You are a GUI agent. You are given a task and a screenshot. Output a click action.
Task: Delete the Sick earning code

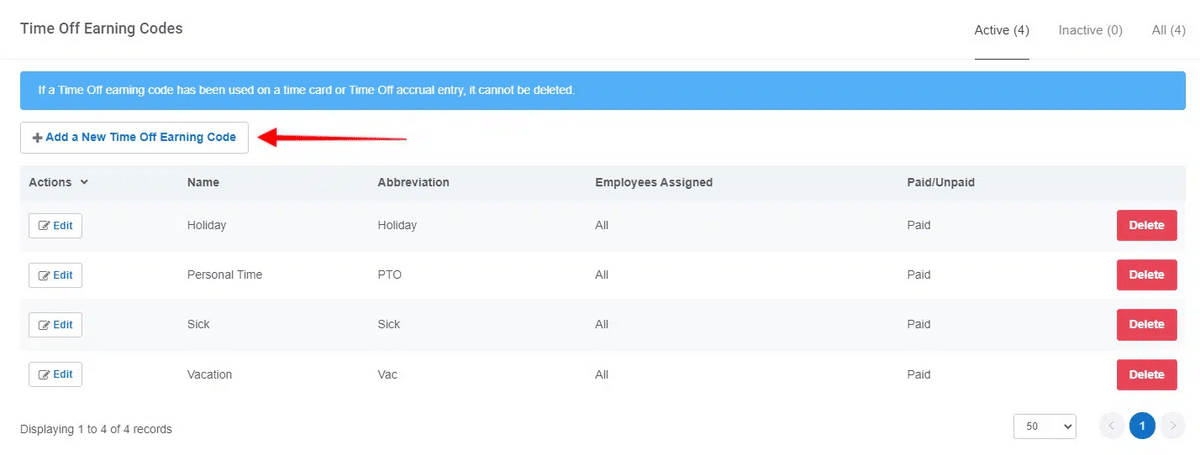click(1146, 324)
